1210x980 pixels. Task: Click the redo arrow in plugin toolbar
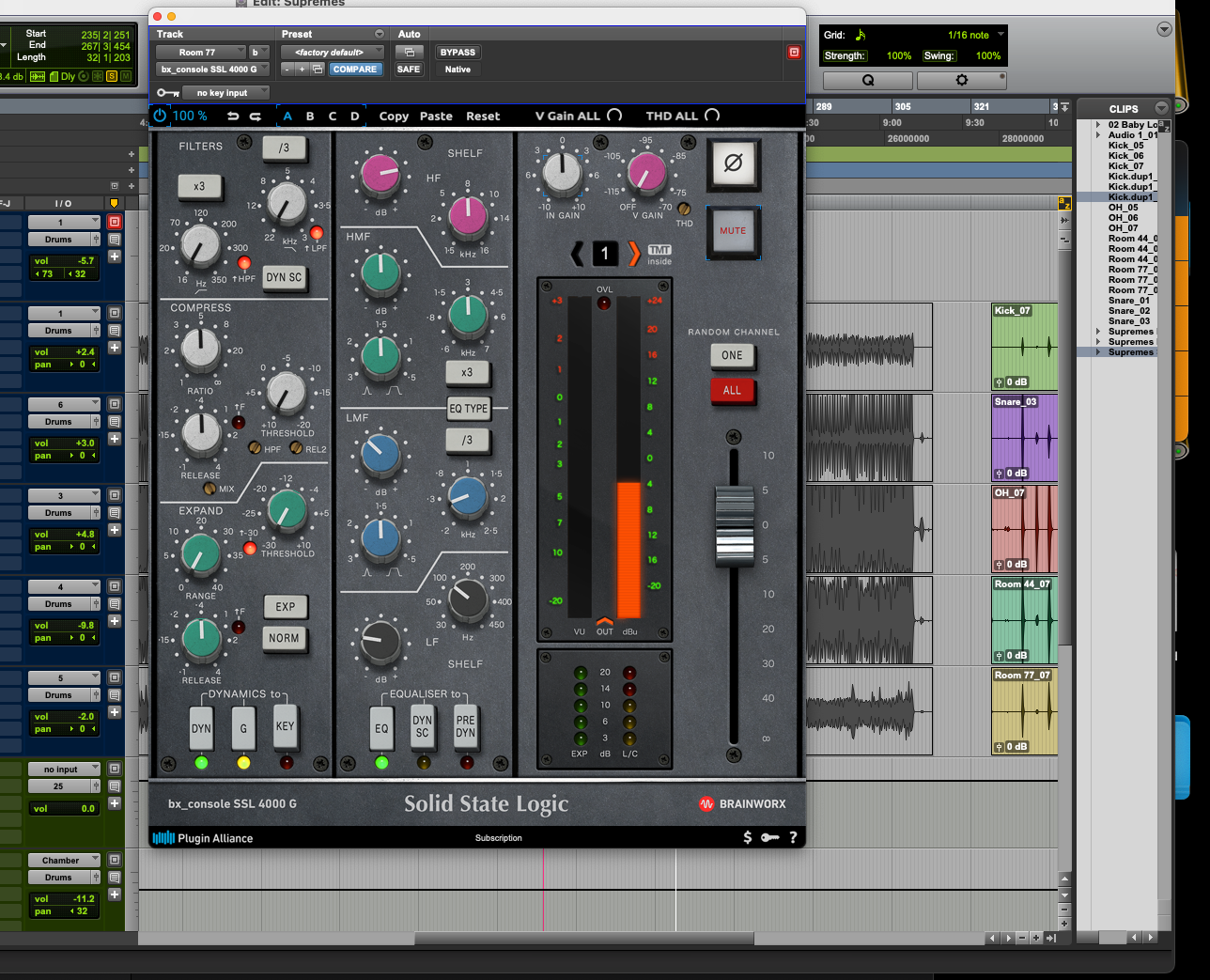tap(256, 116)
